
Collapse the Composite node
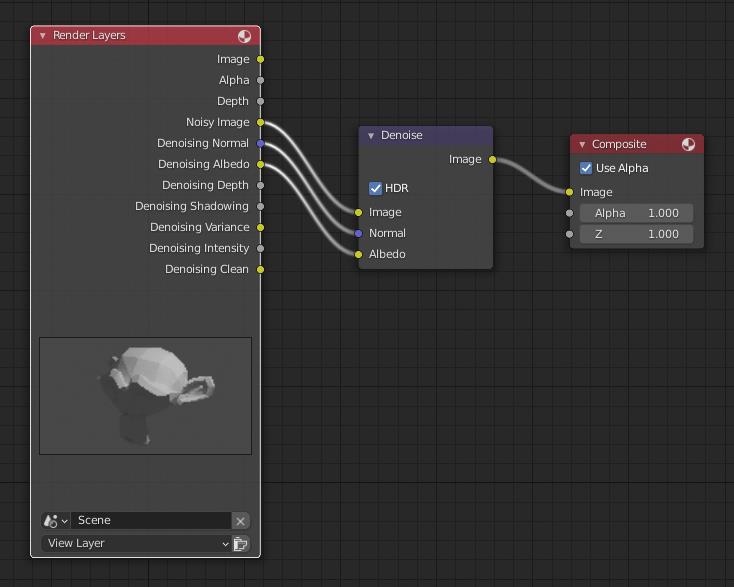(x=582, y=145)
